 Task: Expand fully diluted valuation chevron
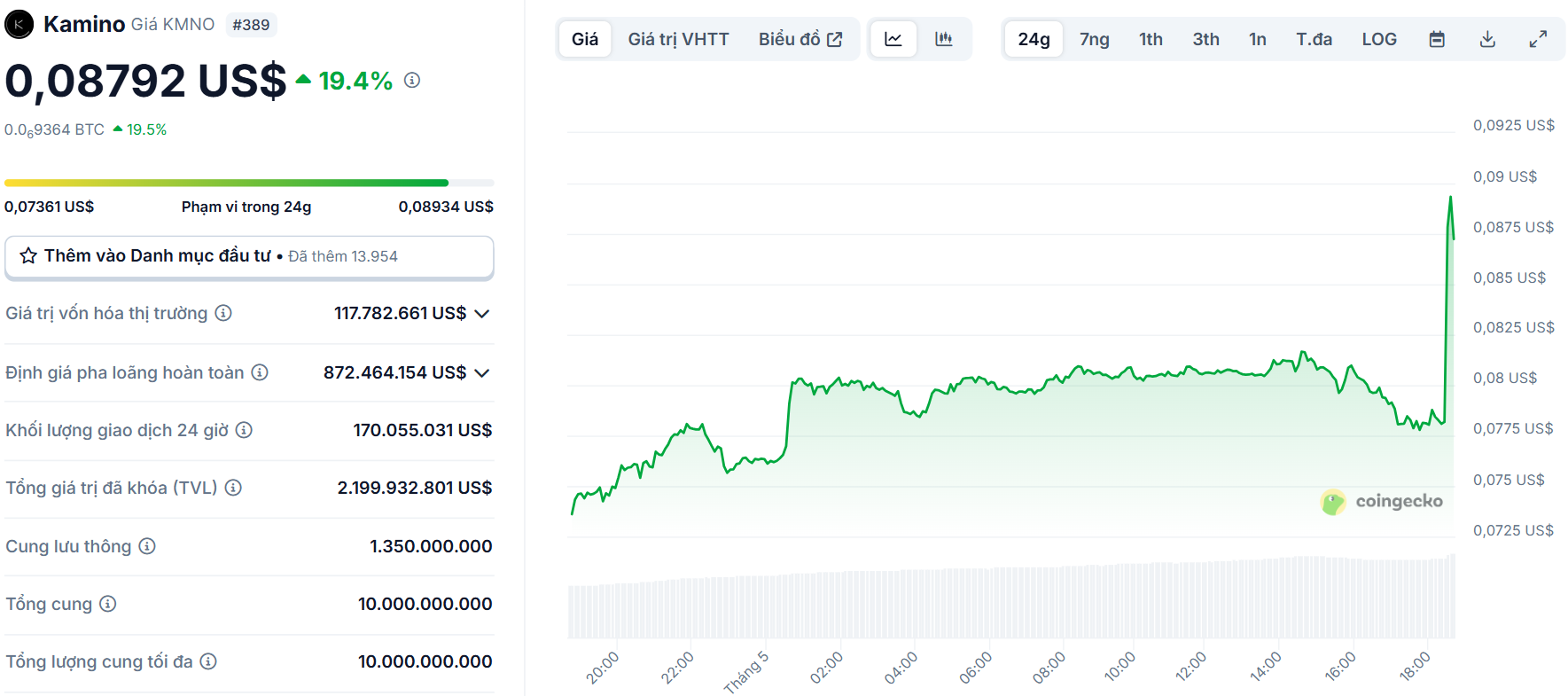point(482,372)
